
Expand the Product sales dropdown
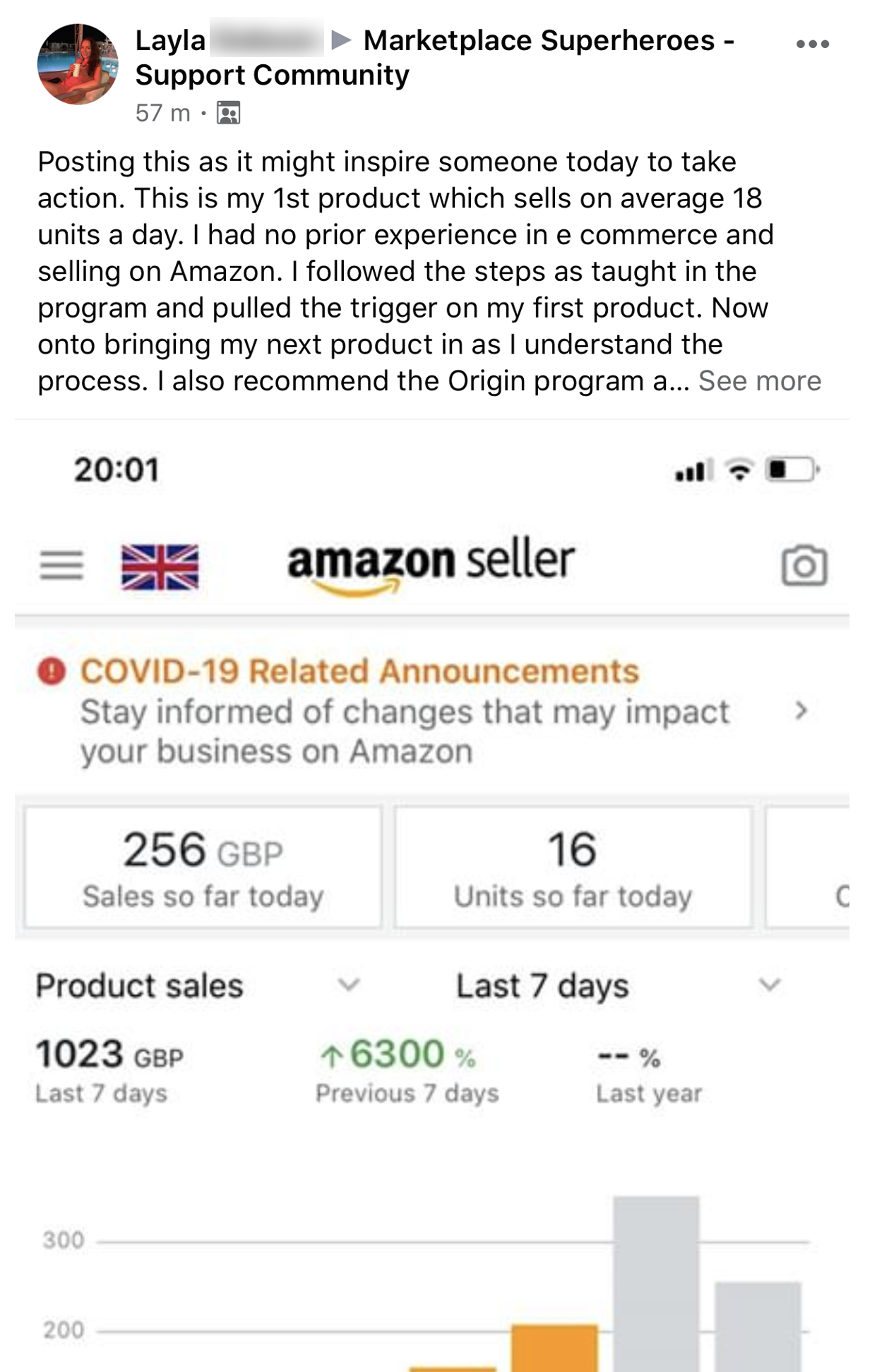[x=349, y=985]
